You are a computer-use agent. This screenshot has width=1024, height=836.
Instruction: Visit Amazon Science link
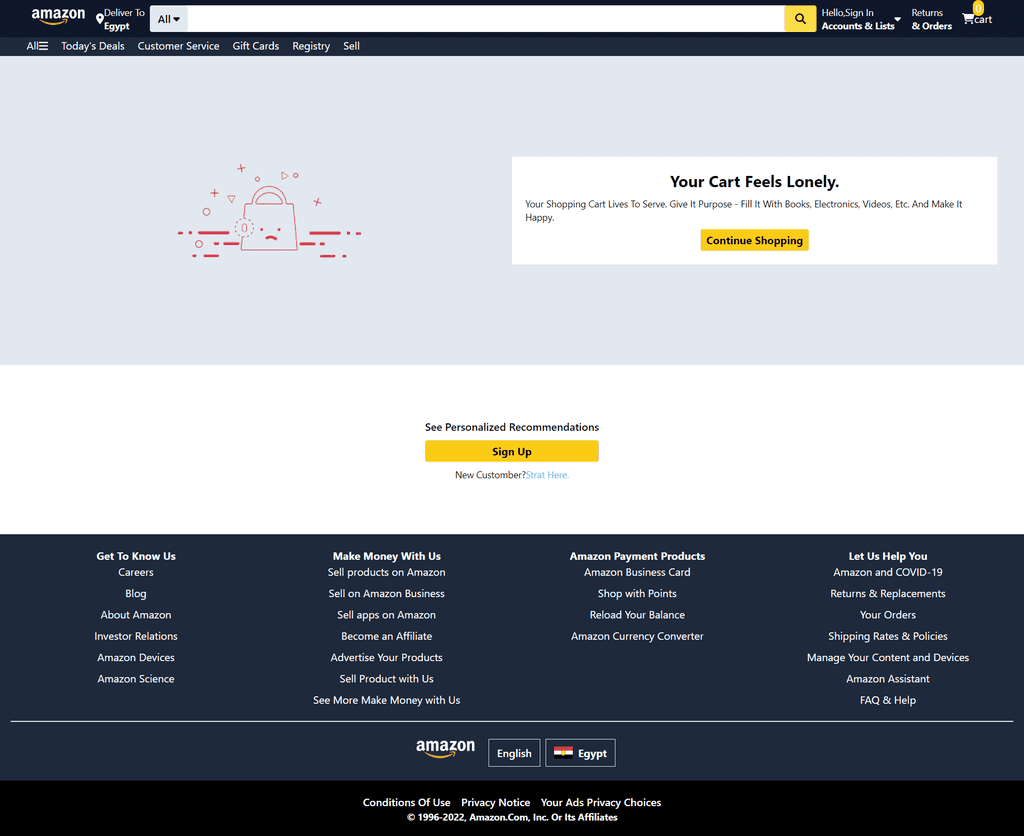coord(136,679)
